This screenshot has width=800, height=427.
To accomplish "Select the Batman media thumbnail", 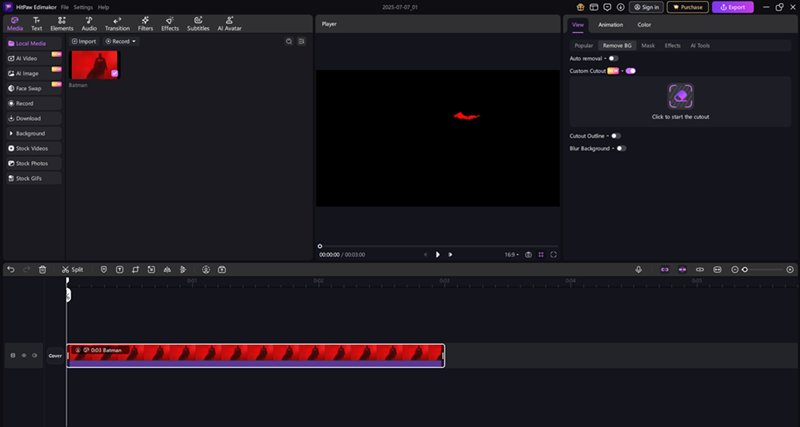I will tap(95, 65).
